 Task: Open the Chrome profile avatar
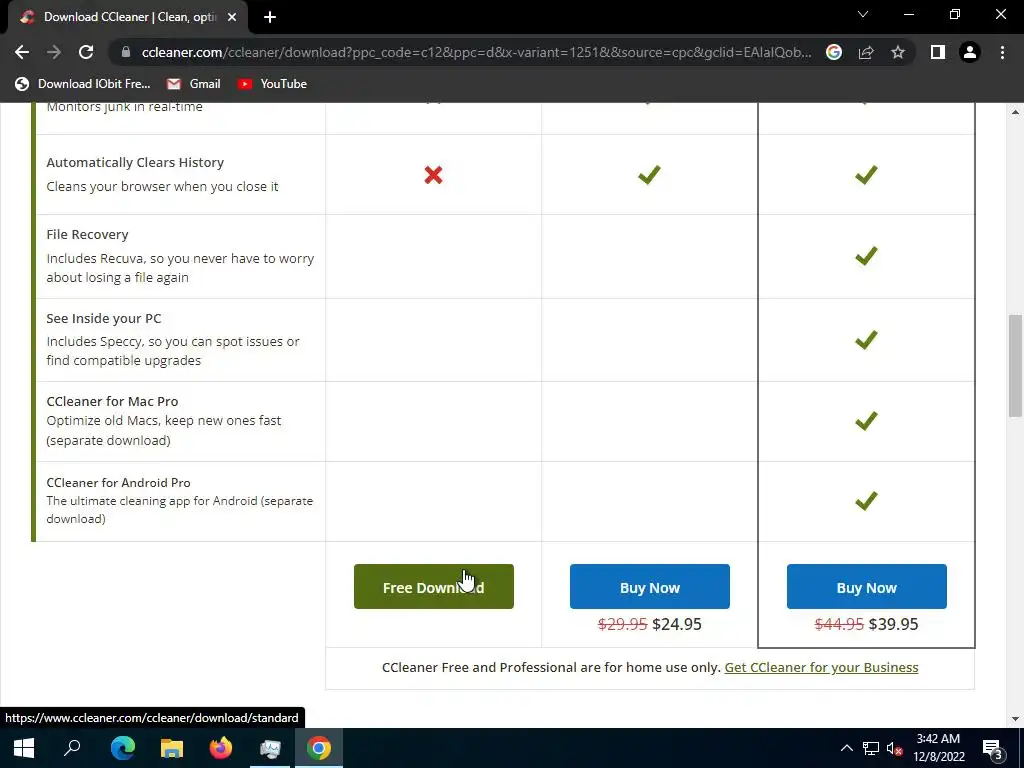tap(970, 52)
